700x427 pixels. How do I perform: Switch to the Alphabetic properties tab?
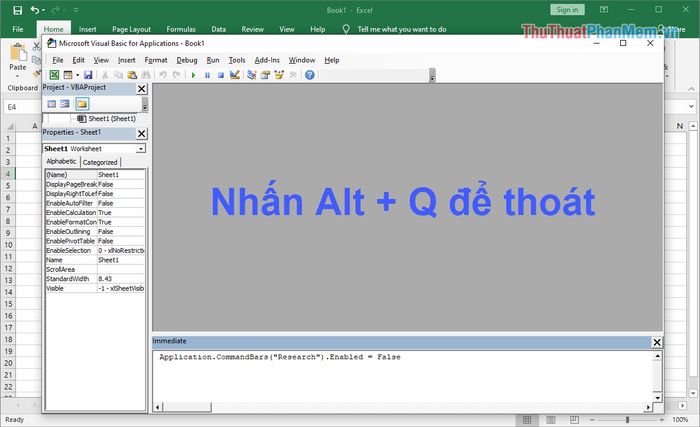coord(61,161)
